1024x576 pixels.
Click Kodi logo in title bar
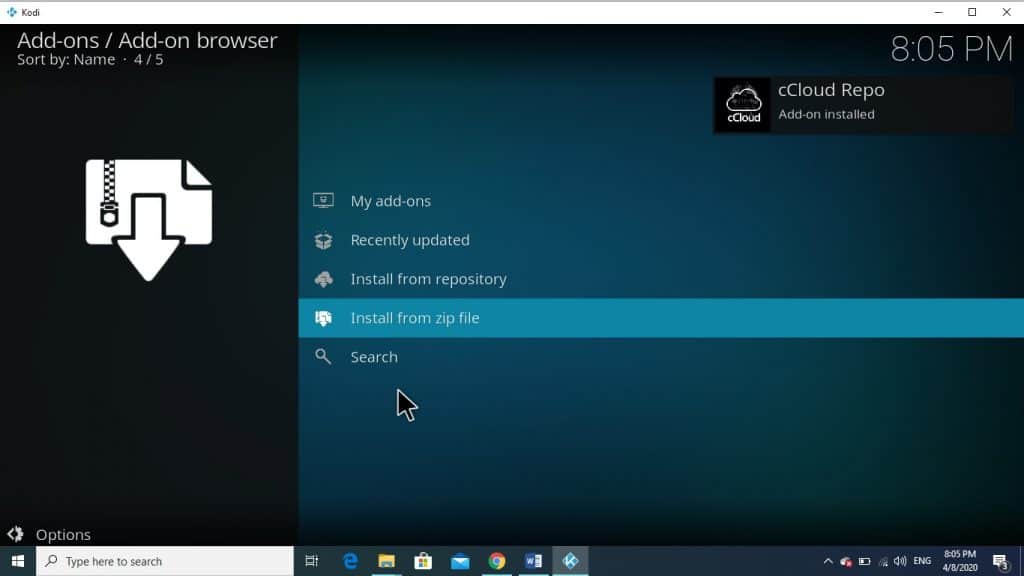[12, 12]
